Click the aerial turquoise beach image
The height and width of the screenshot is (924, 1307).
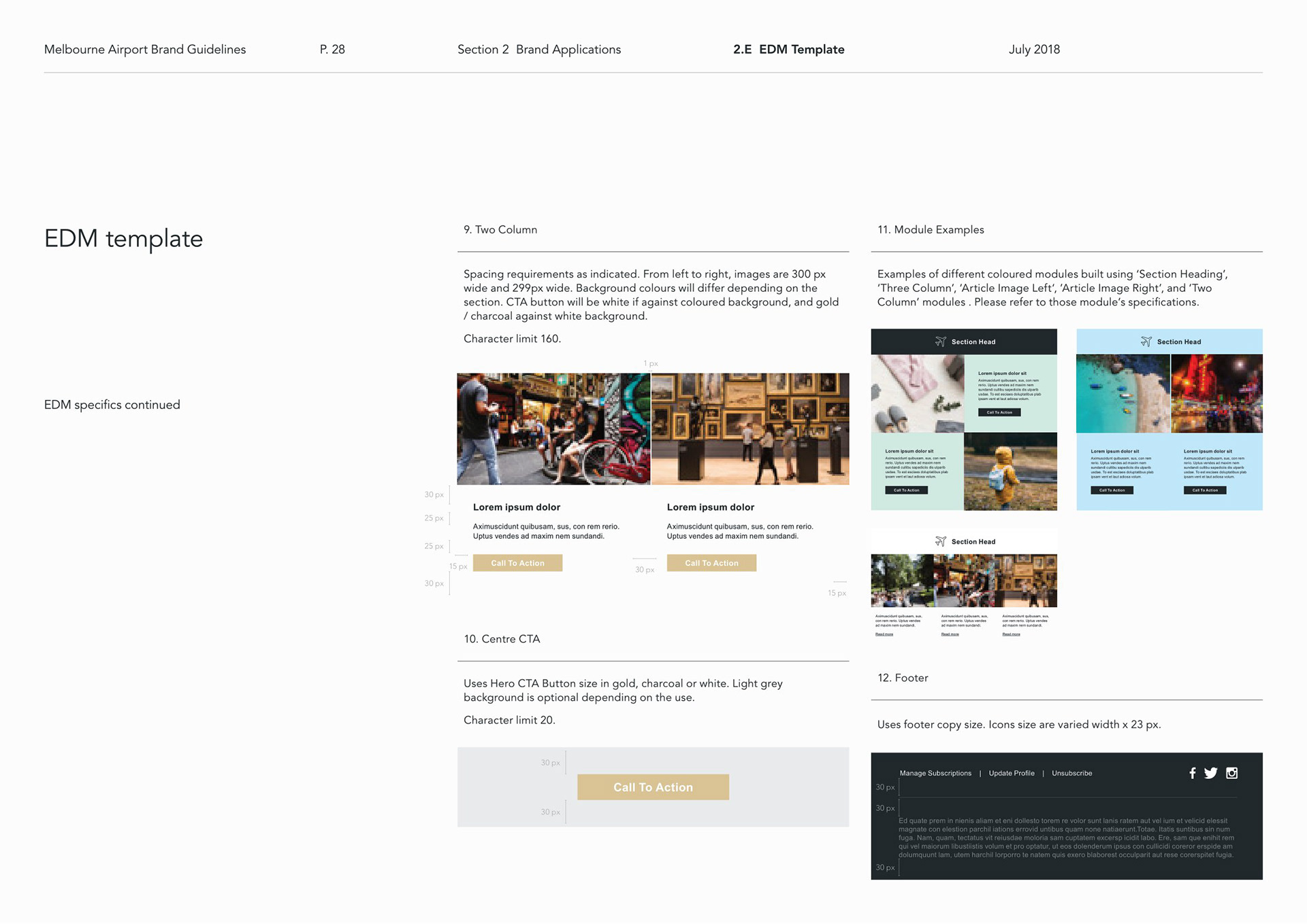pyautogui.click(x=1123, y=393)
